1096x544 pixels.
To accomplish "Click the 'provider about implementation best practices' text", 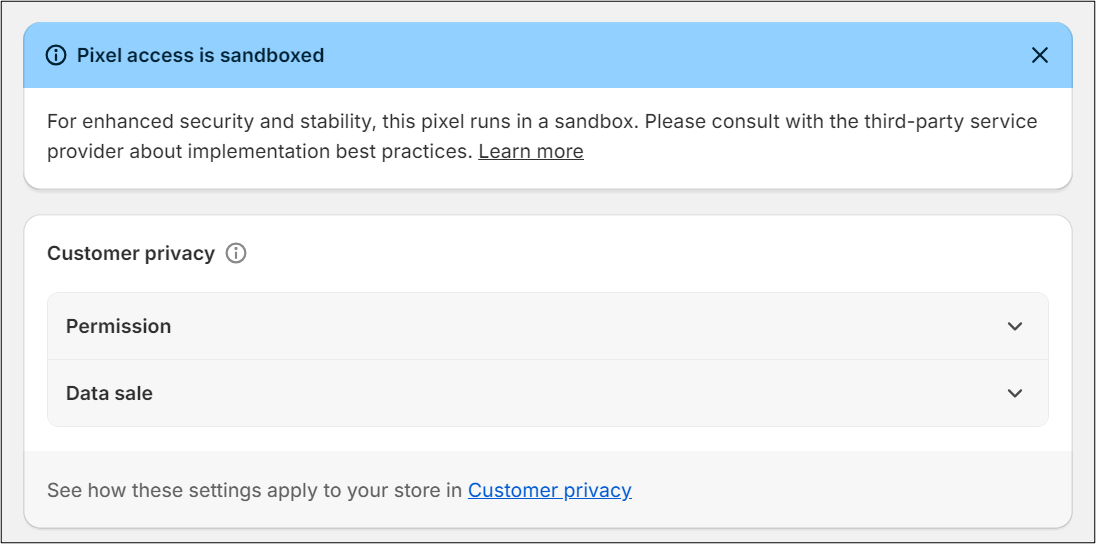I will click(260, 151).
